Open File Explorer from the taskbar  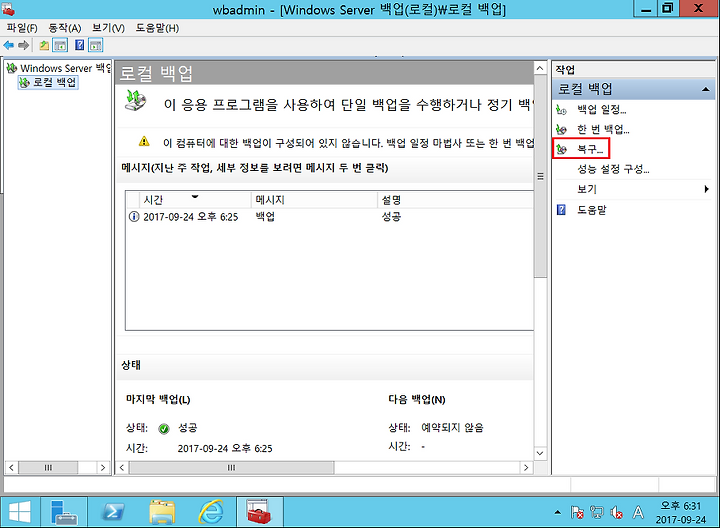[162, 511]
